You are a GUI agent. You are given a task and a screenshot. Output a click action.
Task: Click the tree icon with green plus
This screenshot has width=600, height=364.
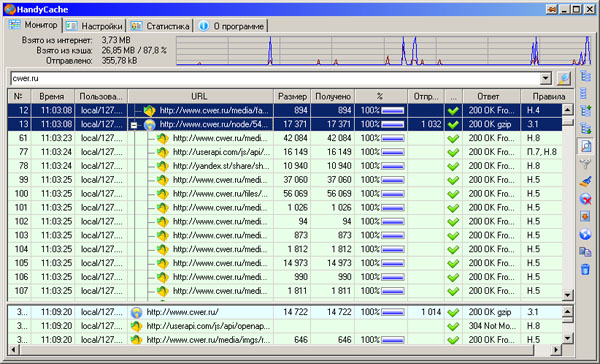coord(585,111)
